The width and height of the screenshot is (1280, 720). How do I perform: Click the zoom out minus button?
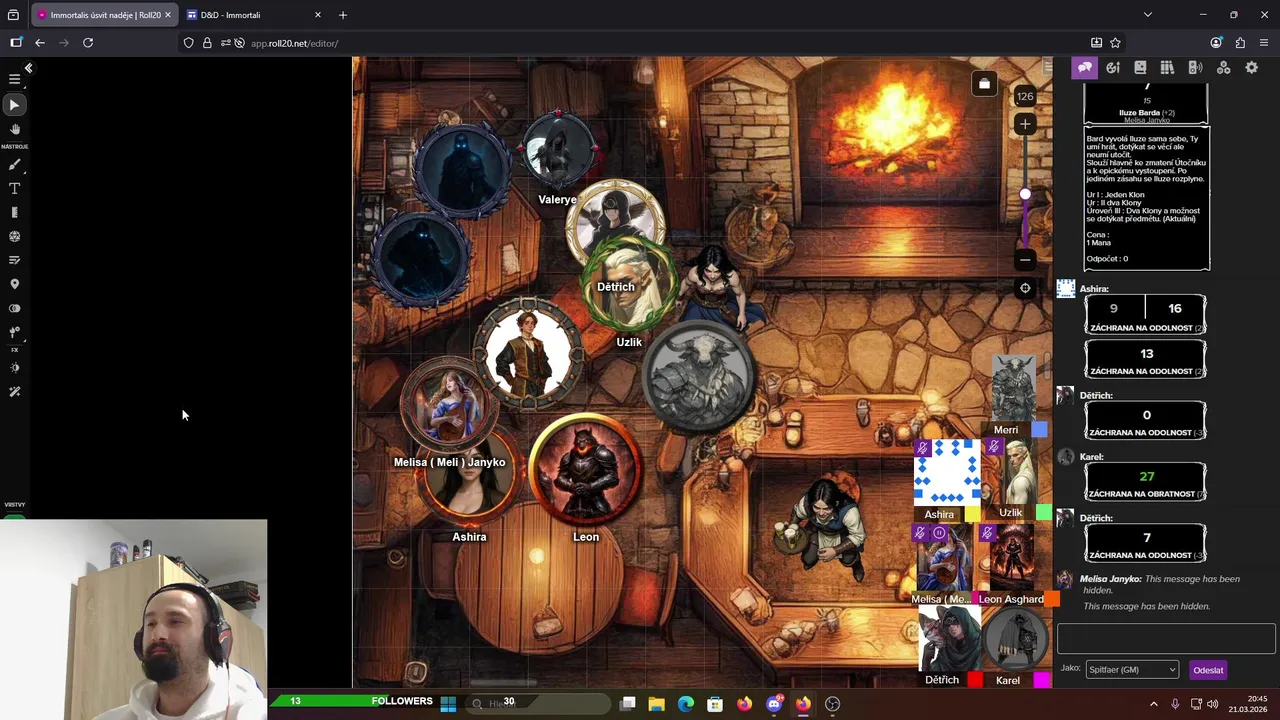pyautogui.click(x=1025, y=260)
